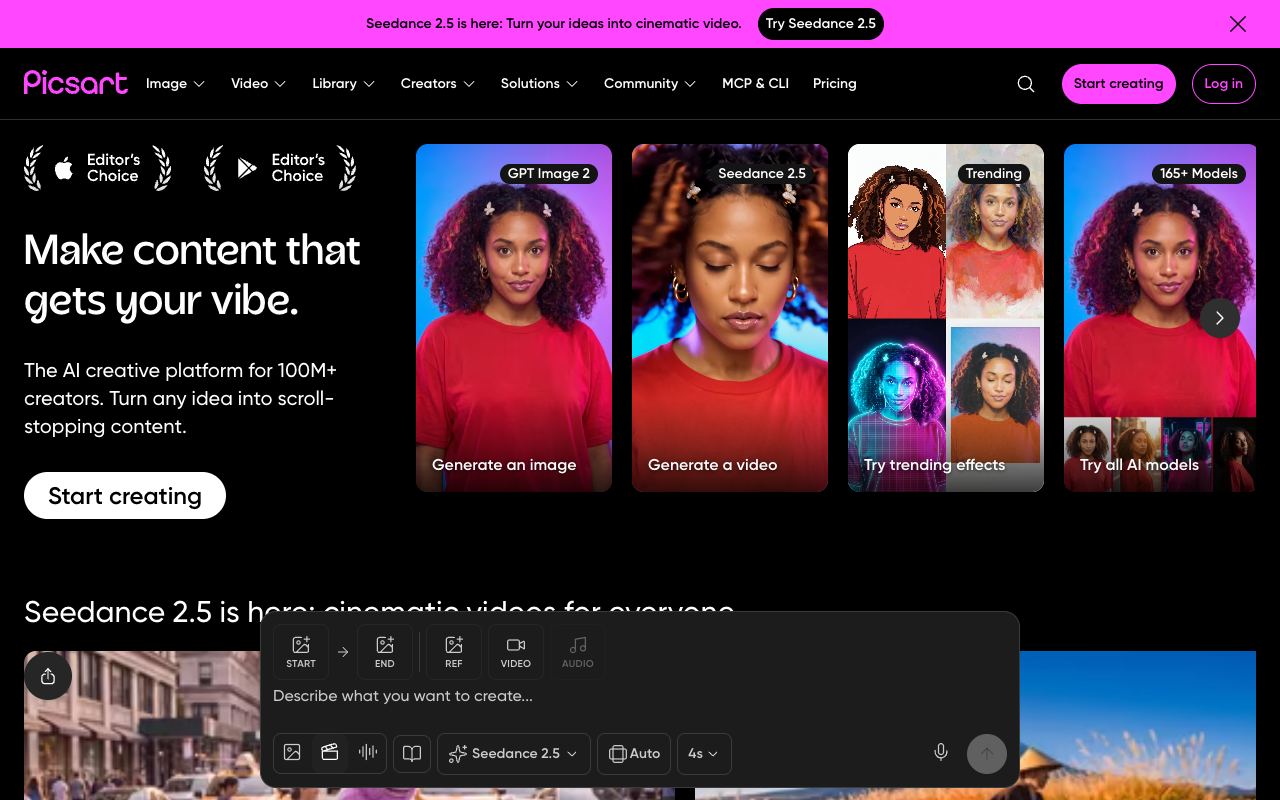
Task: Add a START frame image
Action: 301,652
